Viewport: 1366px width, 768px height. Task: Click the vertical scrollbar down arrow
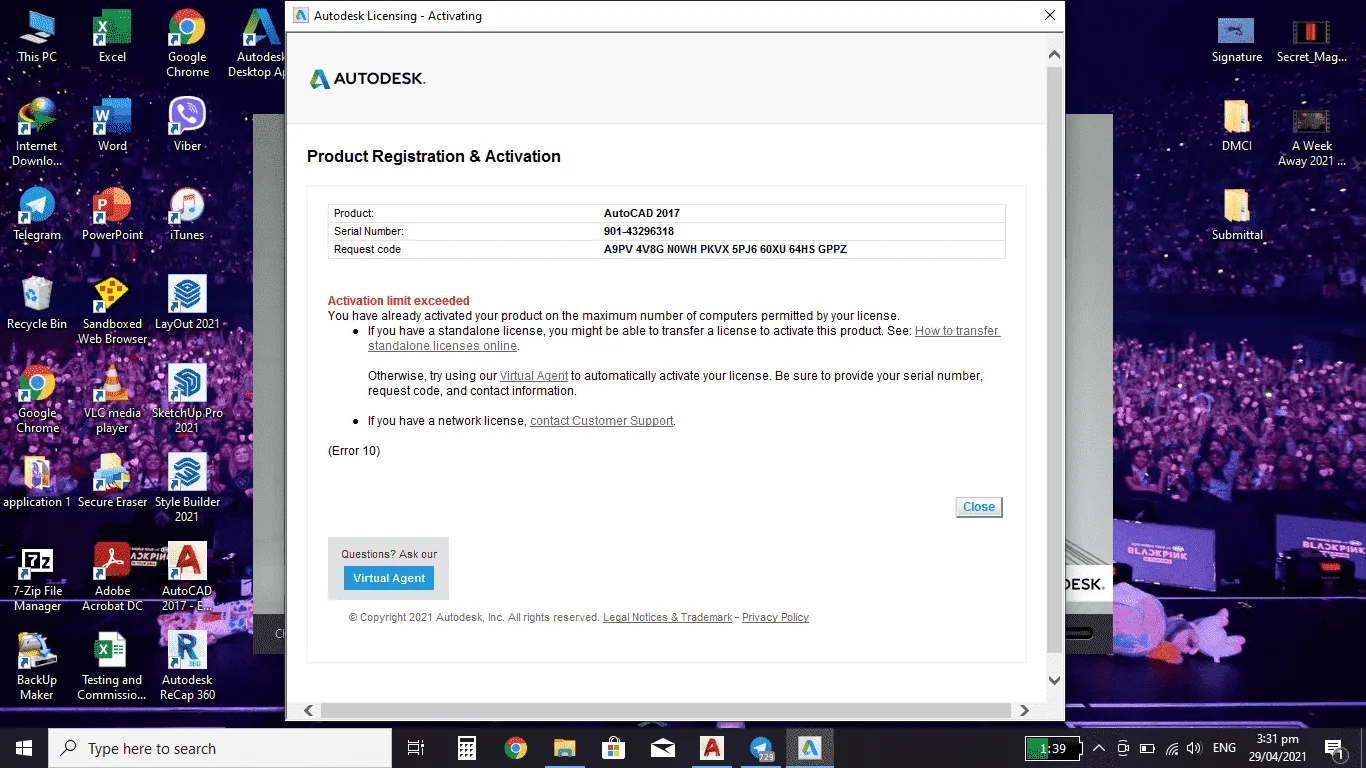pos(1054,680)
